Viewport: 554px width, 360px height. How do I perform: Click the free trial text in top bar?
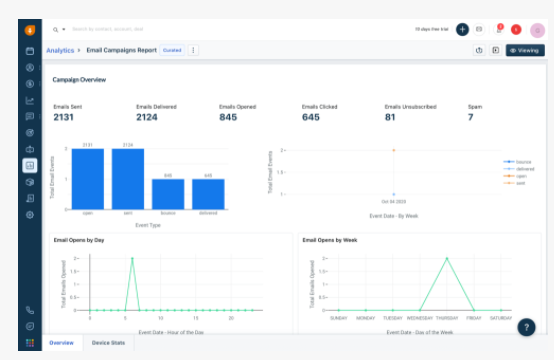431,29
